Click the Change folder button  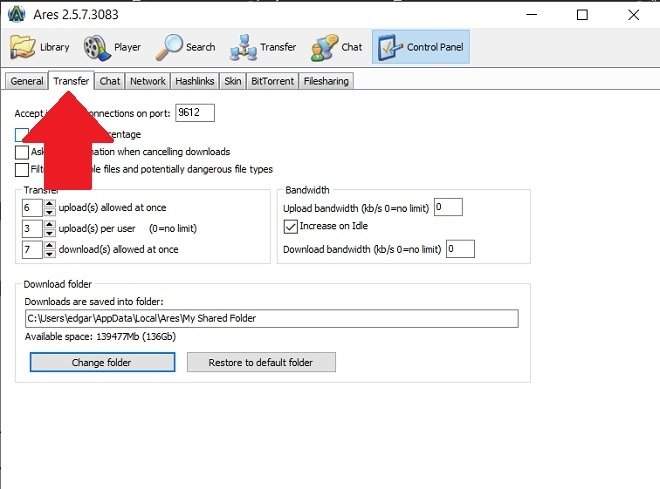coord(102,362)
